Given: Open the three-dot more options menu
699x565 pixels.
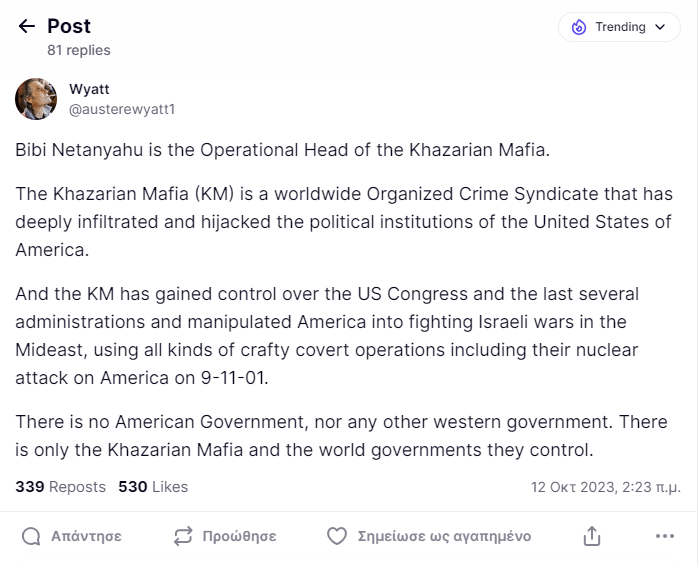Looking at the screenshot, I should [x=665, y=536].
